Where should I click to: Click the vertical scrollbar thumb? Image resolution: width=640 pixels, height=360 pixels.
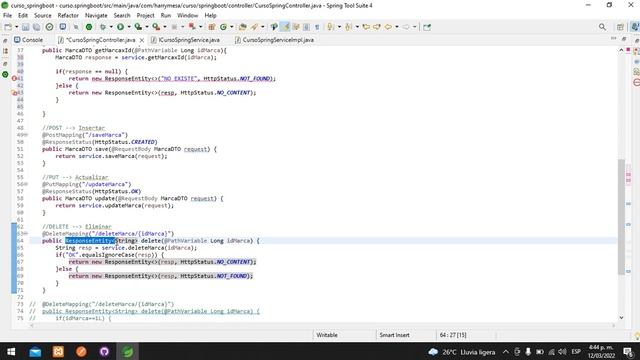point(621,216)
